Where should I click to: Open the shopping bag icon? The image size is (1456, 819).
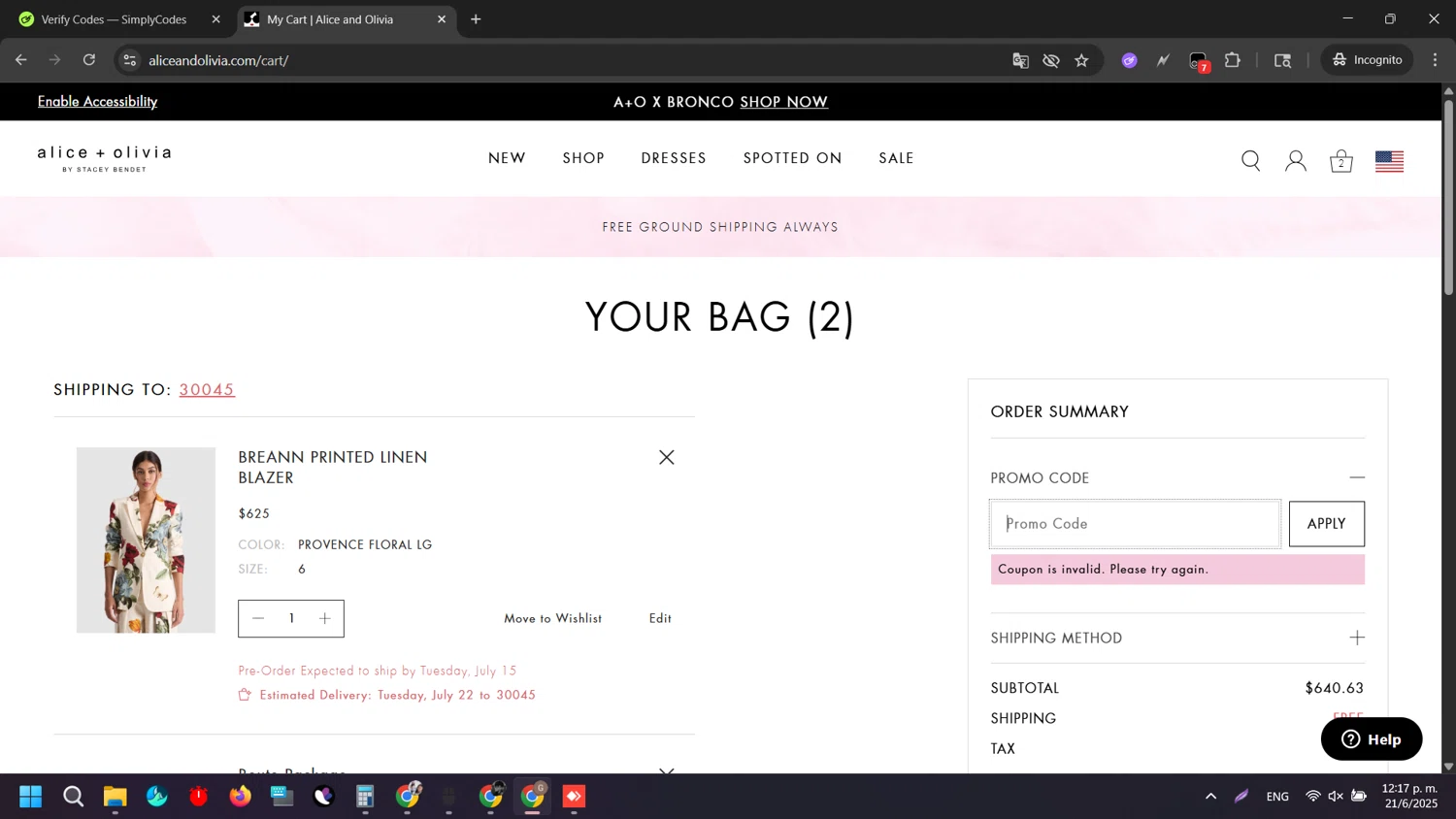(x=1340, y=160)
